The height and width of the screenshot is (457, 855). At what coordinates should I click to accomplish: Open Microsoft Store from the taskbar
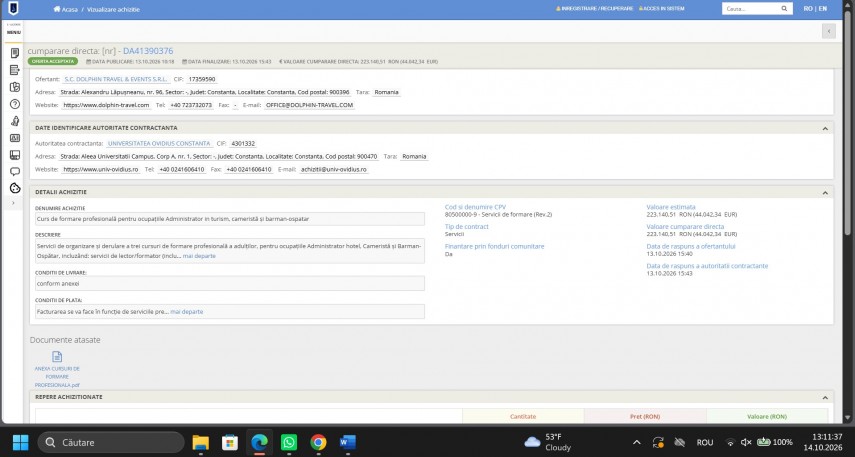(x=230, y=442)
